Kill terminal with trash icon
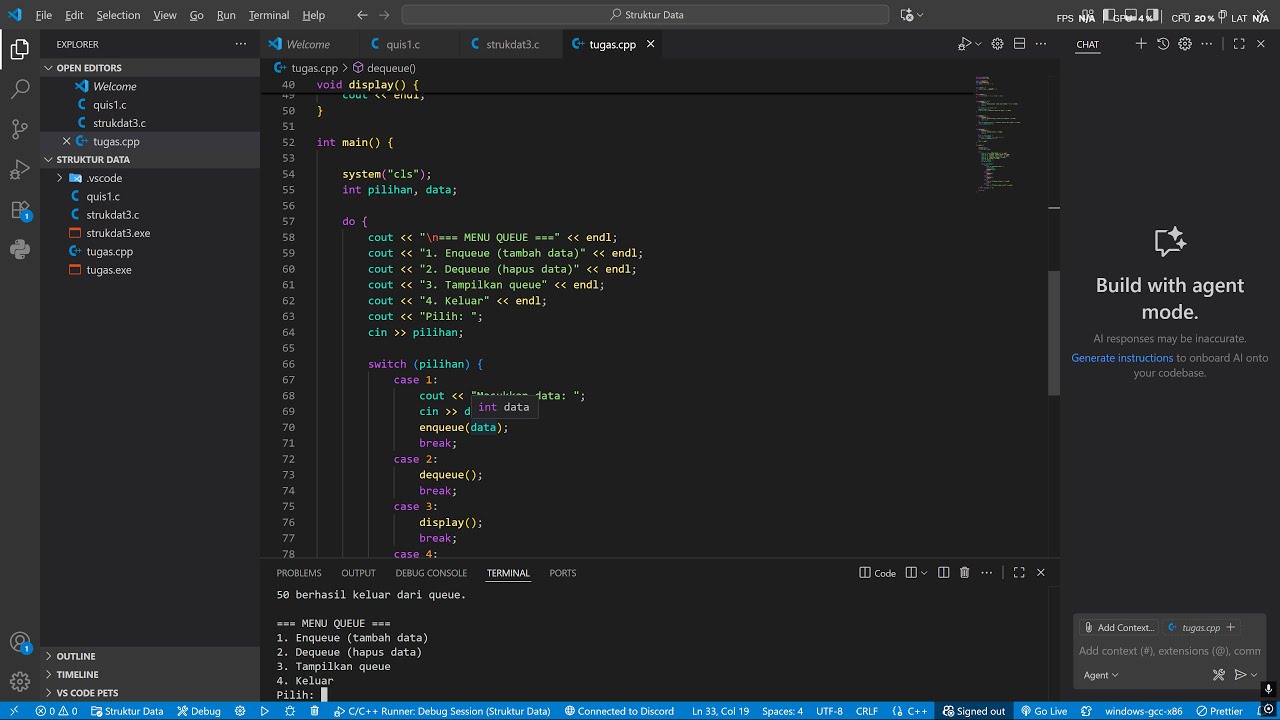The width and height of the screenshot is (1280, 720). (965, 573)
